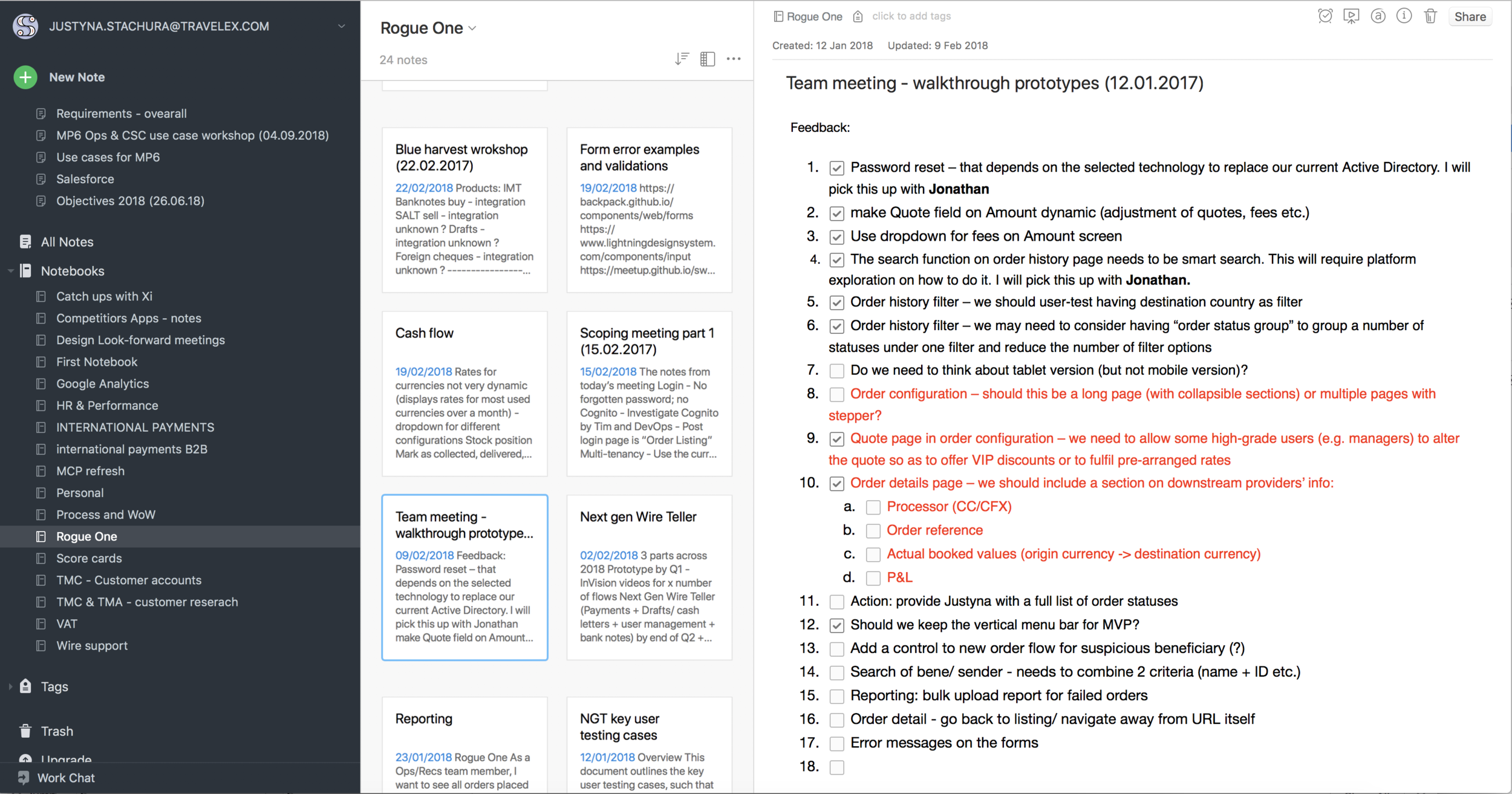Image resolution: width=1512 pixels, height=794 pixels.
Task: Click the present/share presentation icon
Action: pyautogui.click(x=1354, y=17)
